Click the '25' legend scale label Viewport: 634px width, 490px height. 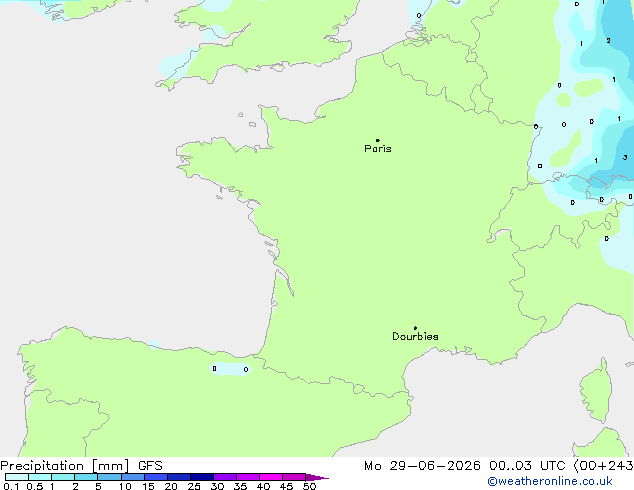coord(194,486)
